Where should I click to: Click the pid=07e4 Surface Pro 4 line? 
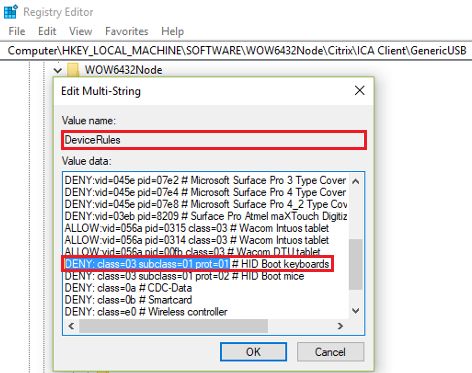point(205,192)
